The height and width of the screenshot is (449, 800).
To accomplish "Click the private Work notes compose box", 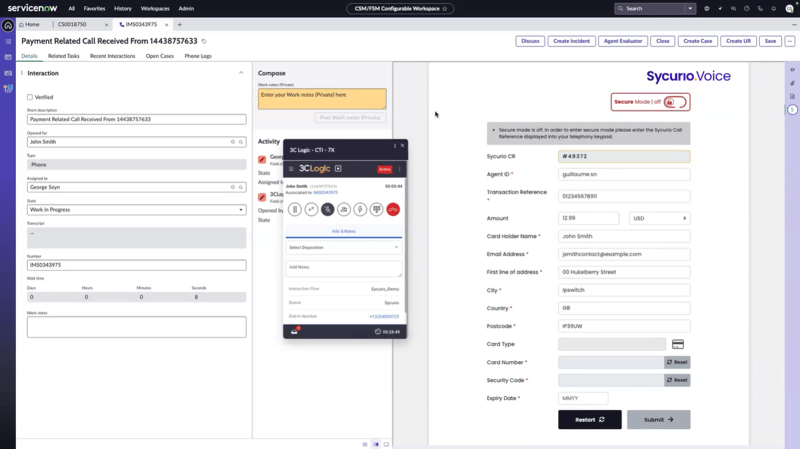I will tap(322, 99).
